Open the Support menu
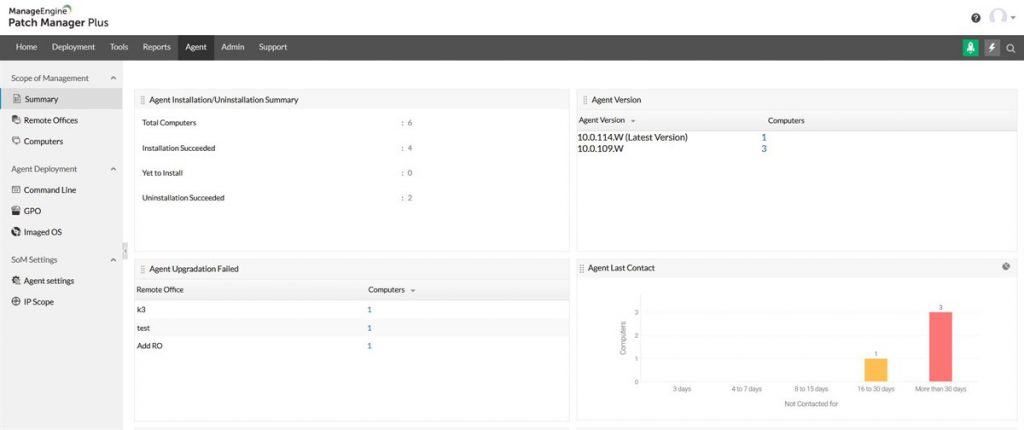The height and width of the screenshot is (430, 1024). (273, 47)
